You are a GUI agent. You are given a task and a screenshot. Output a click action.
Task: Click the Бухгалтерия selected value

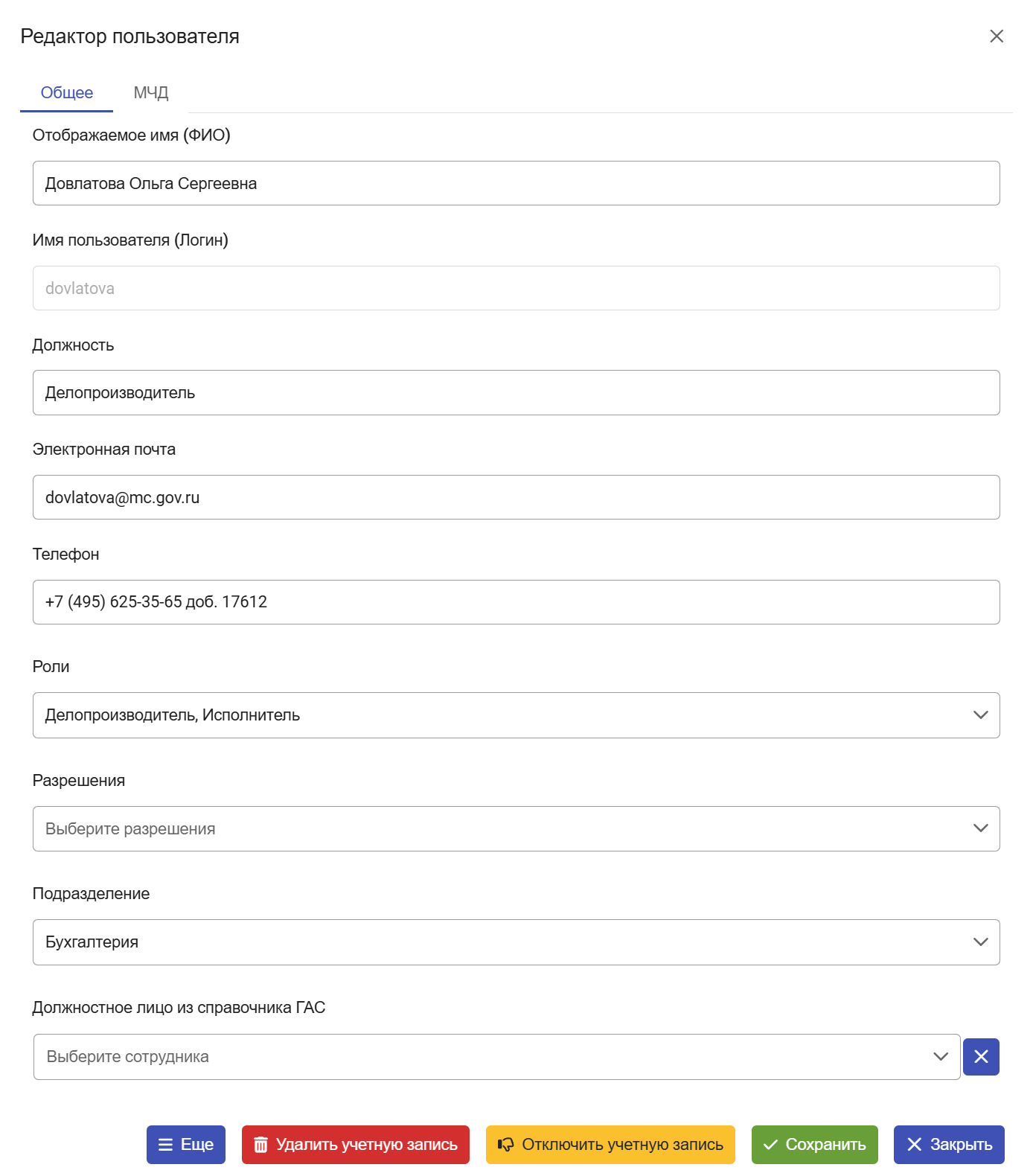tap(92, 942)
